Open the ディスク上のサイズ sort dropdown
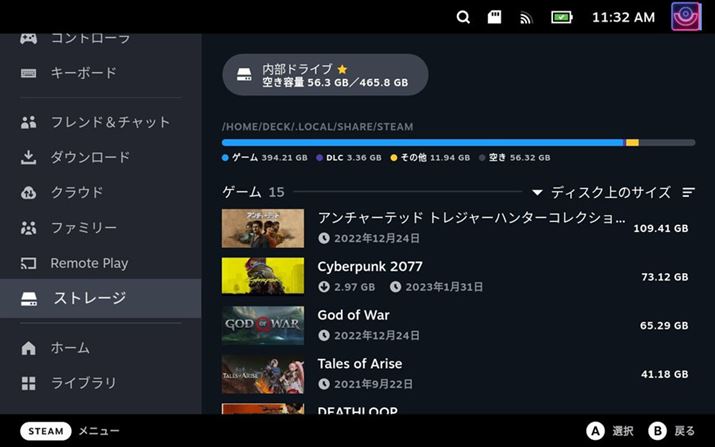This screenshot has height=447, width=715. click(x=602, y=192)
